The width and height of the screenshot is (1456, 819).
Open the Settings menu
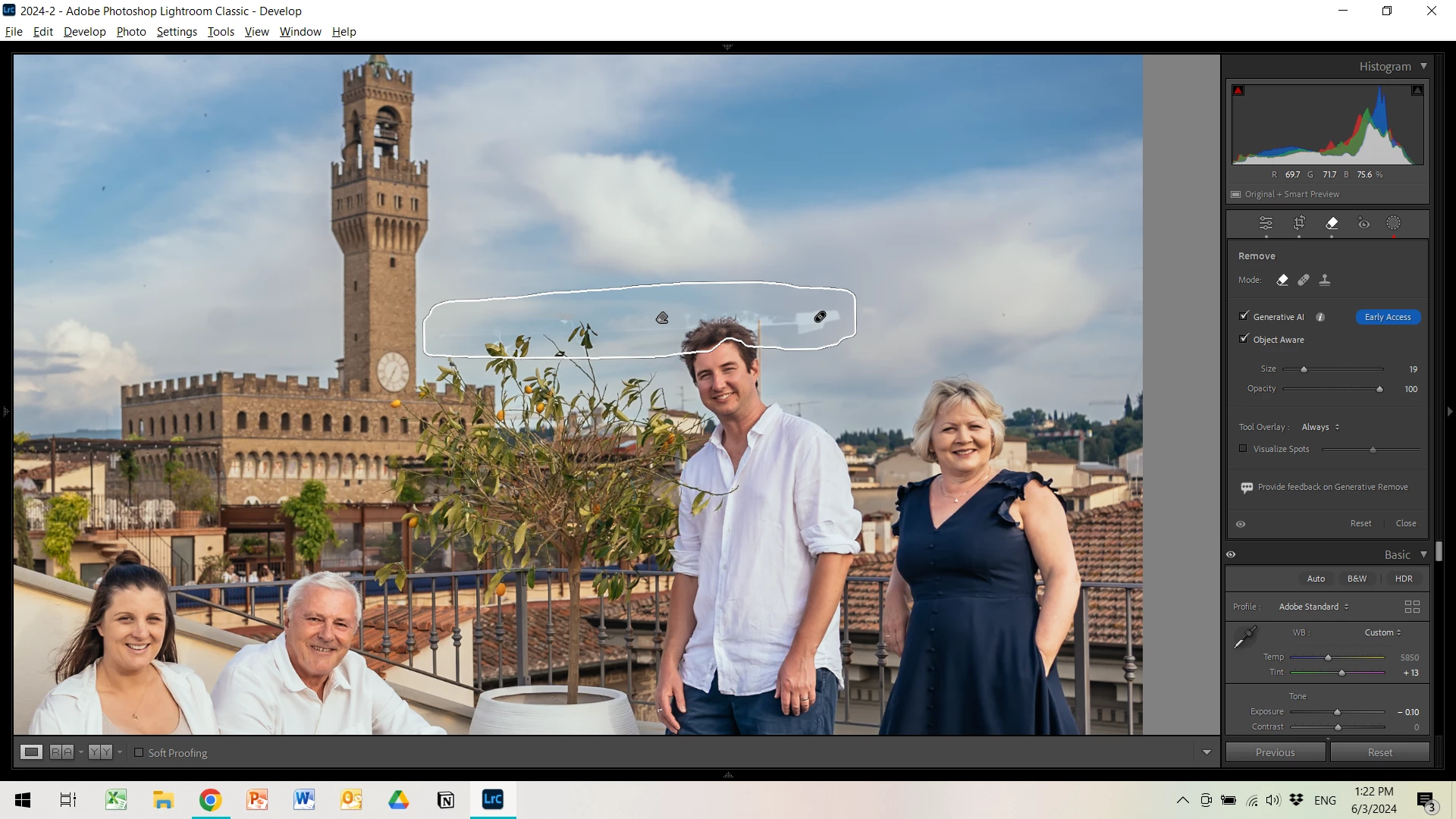[x=177, y=31]
